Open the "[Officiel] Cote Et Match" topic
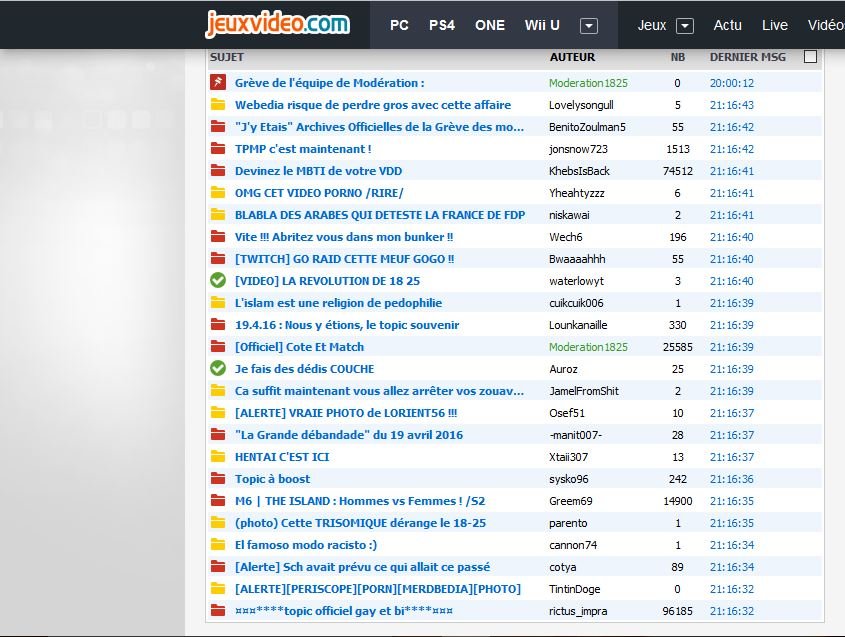The width and height of the screenshot is (845, 637). (299, 347)
